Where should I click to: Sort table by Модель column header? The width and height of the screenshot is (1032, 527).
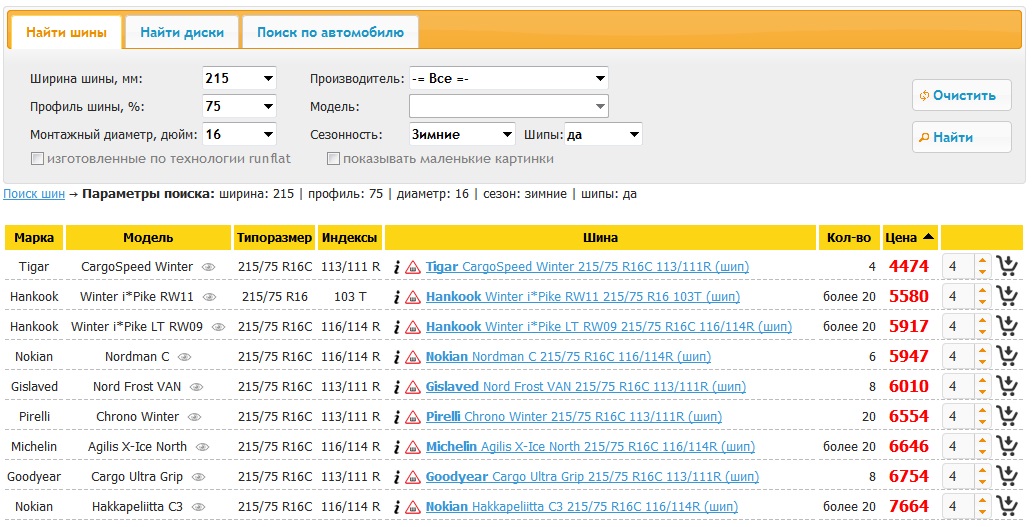click(x=148, y=238)
